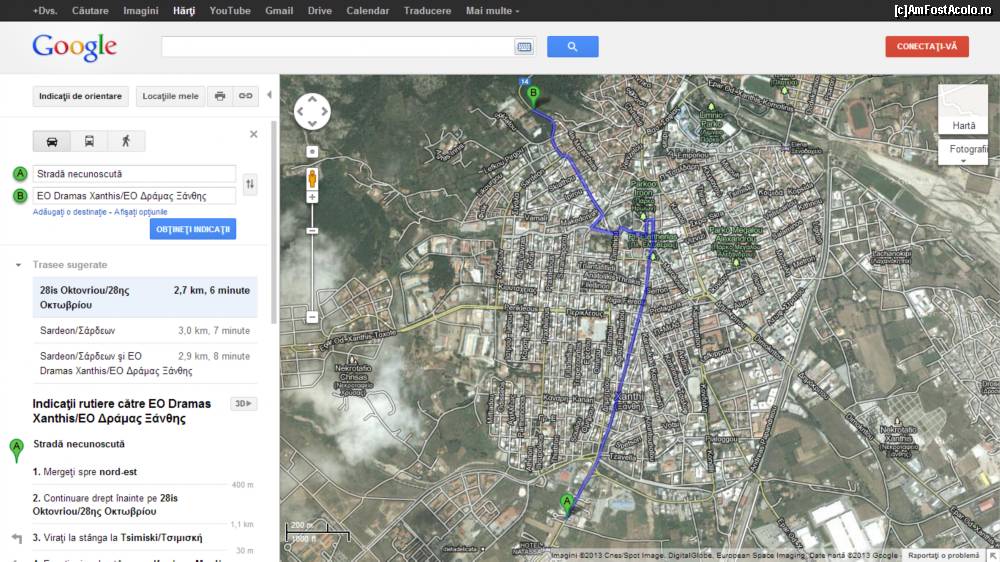This screenshot has height=562, width=1000.
Task: Open 3D route preview button
Action: [244, 404]
